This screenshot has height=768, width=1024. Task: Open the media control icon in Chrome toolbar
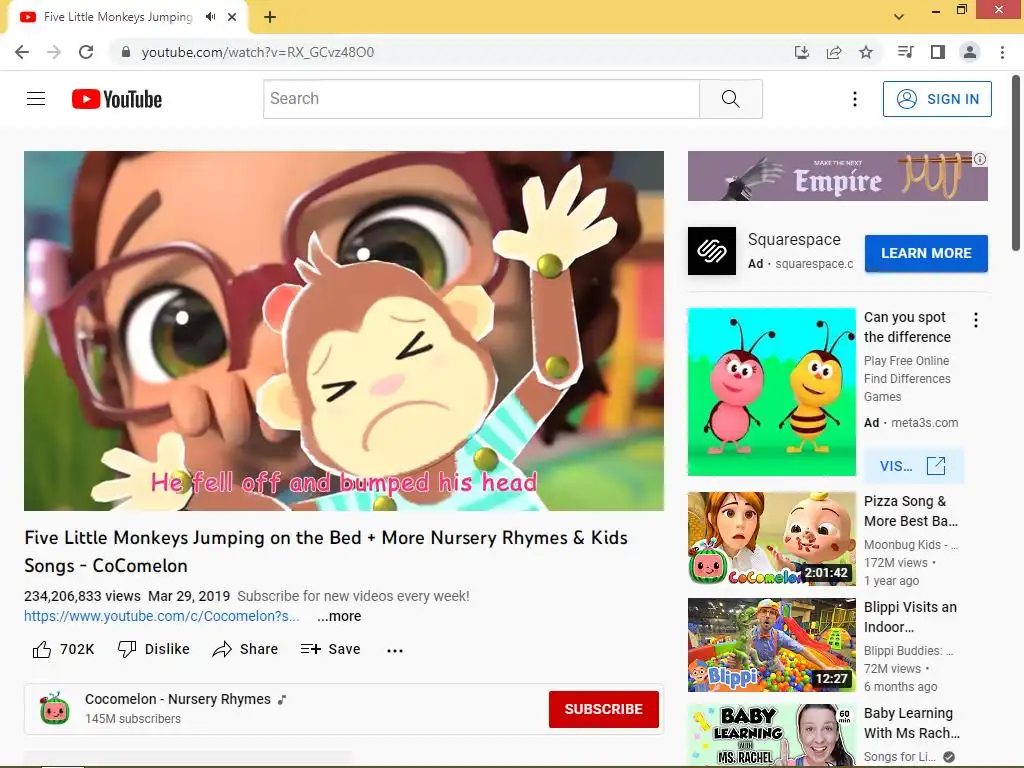pos(906,52)
